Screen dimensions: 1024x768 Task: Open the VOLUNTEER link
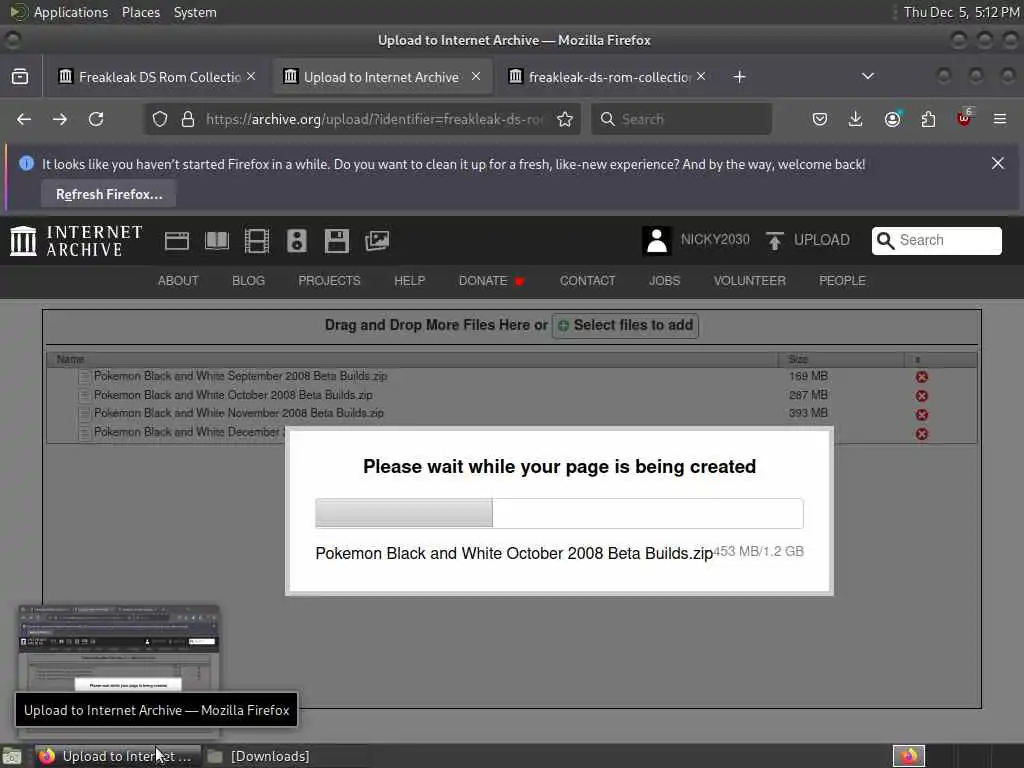(x=750, y=281)
